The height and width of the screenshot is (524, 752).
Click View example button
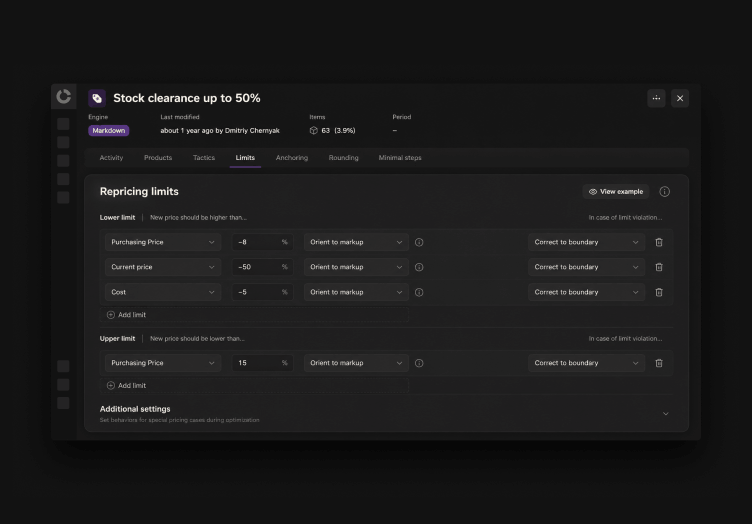point(616,192)
